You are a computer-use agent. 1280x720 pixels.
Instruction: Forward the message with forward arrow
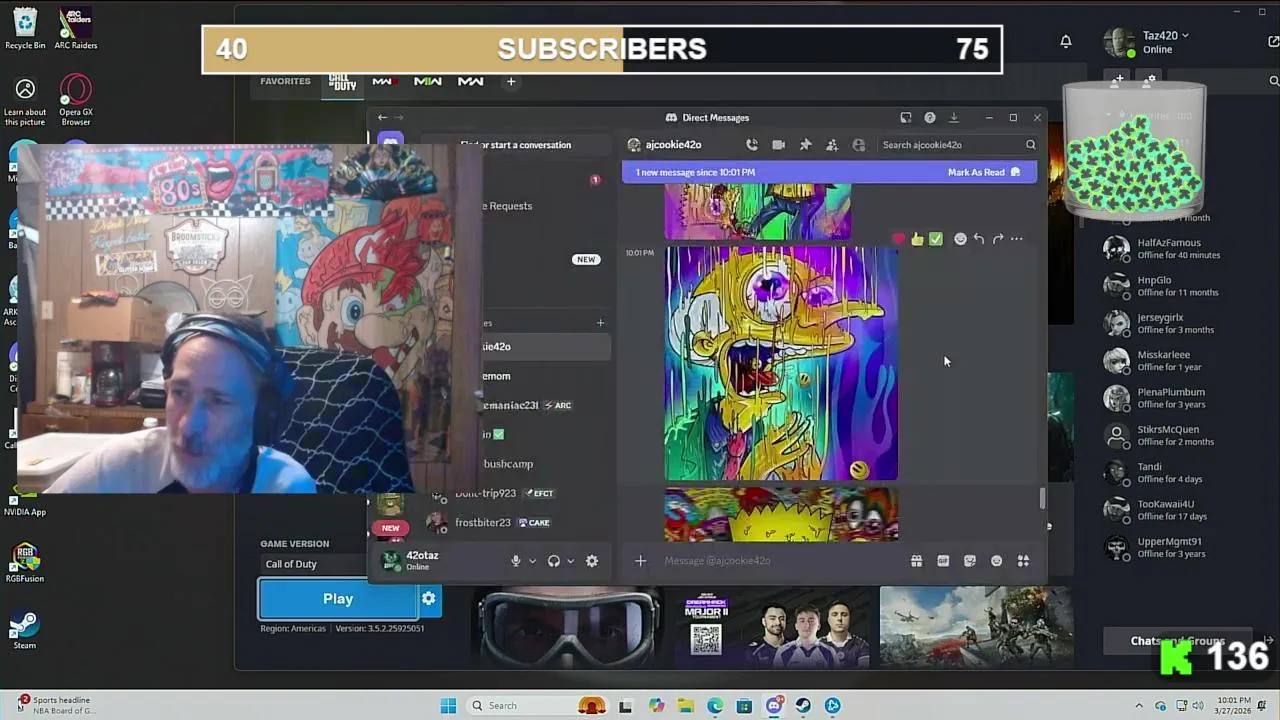coord(998,239)
